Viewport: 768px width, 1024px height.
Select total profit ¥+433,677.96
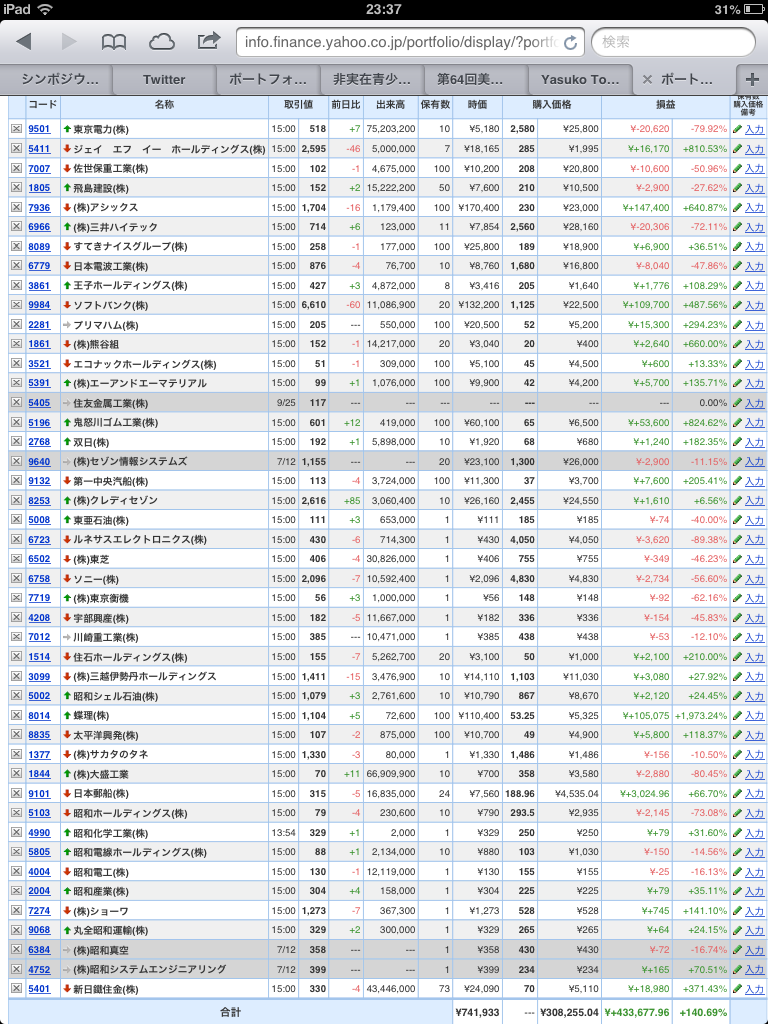(x=637, y=1013)
